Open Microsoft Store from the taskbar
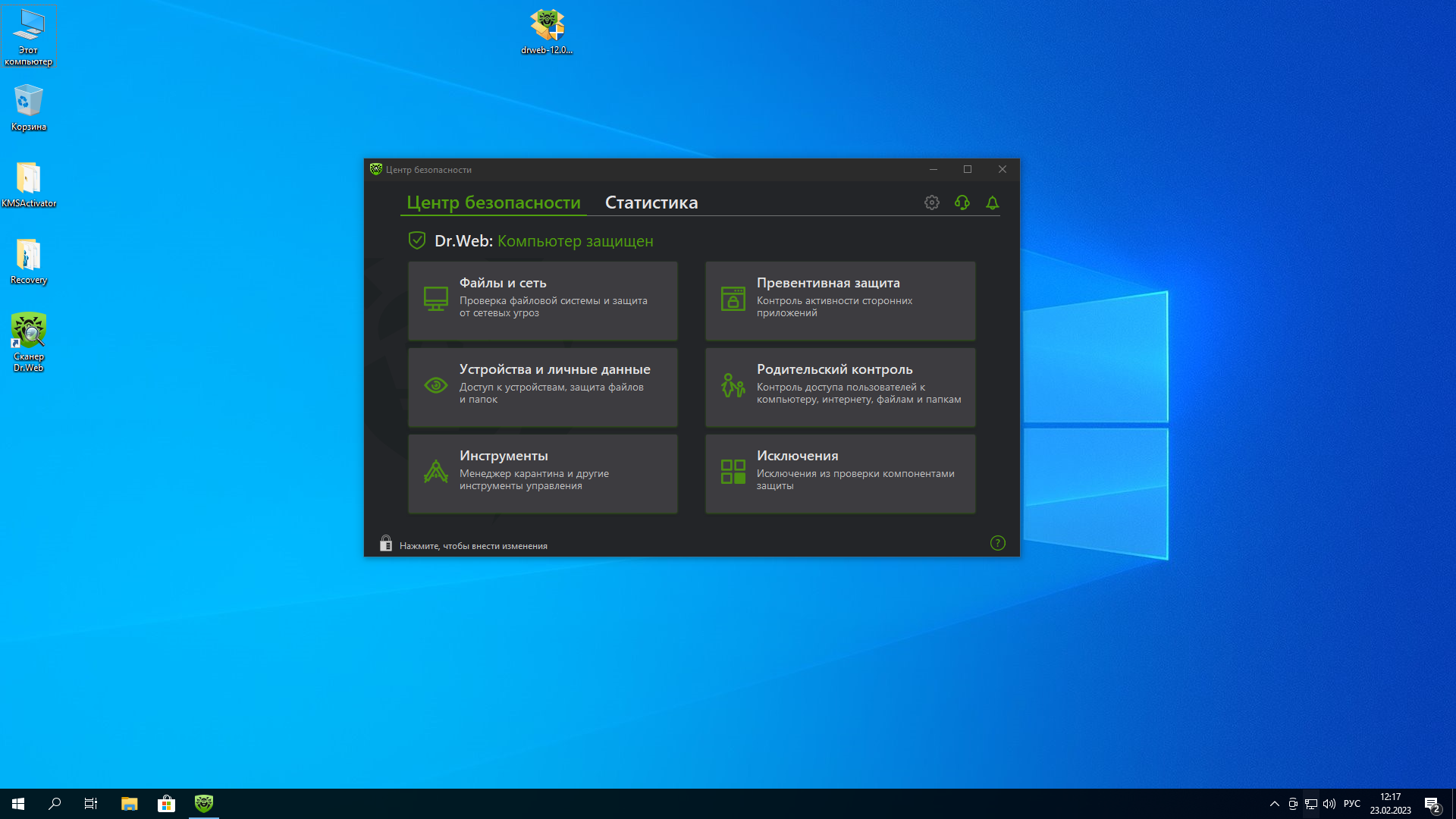Image resolution: width=1456 pixels, height=819 pixels. (166, 804)
